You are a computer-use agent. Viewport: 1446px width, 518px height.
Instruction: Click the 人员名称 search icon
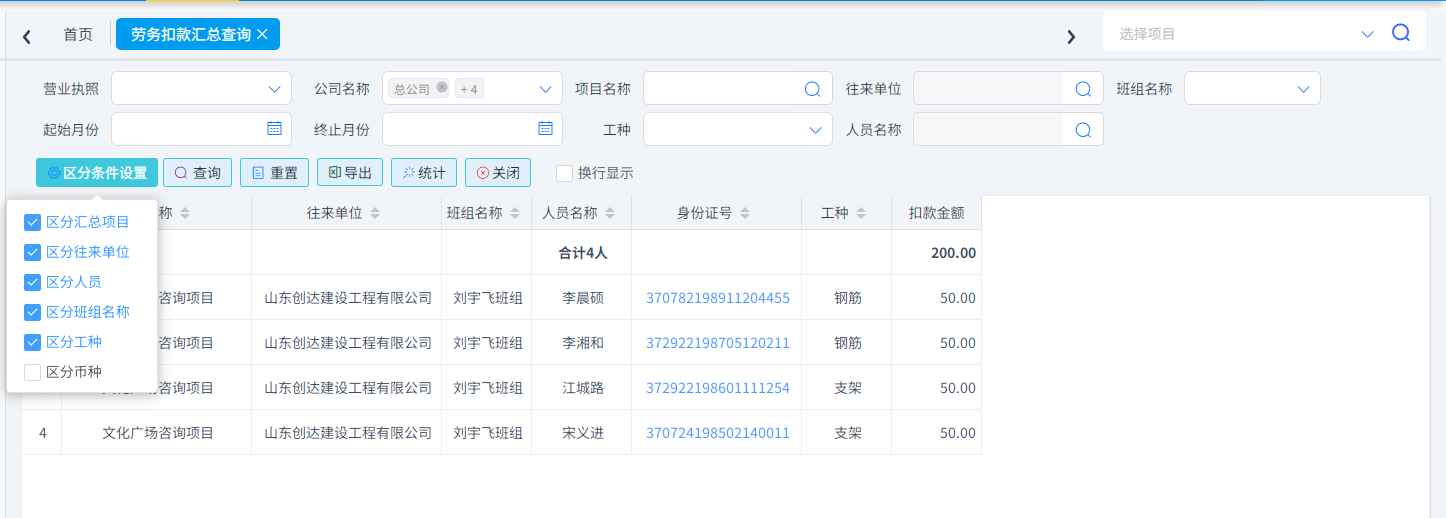[1083, 130]
